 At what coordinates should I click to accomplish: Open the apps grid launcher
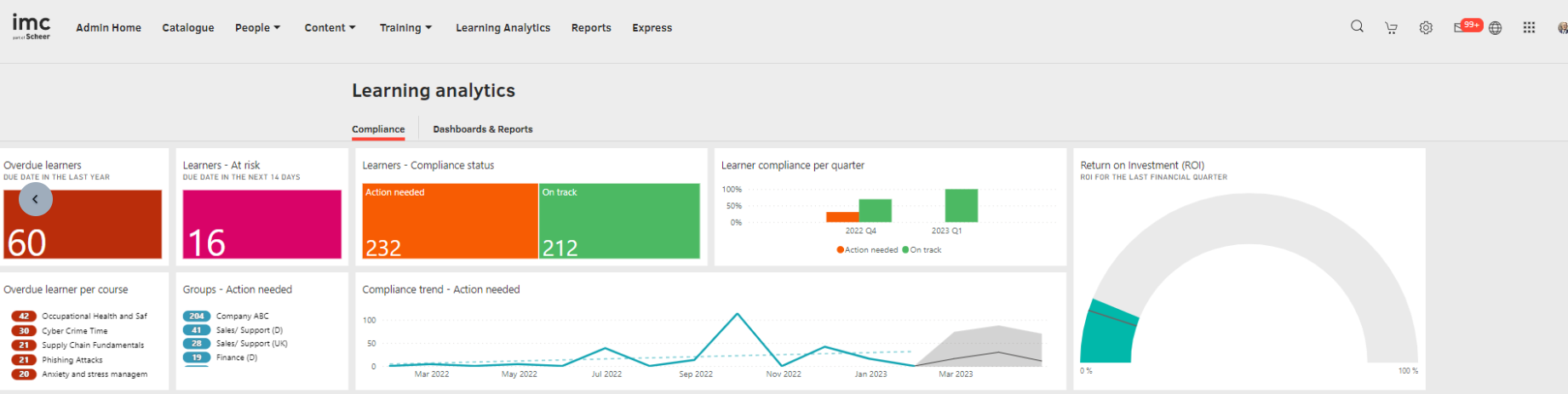pos(1529,28)
